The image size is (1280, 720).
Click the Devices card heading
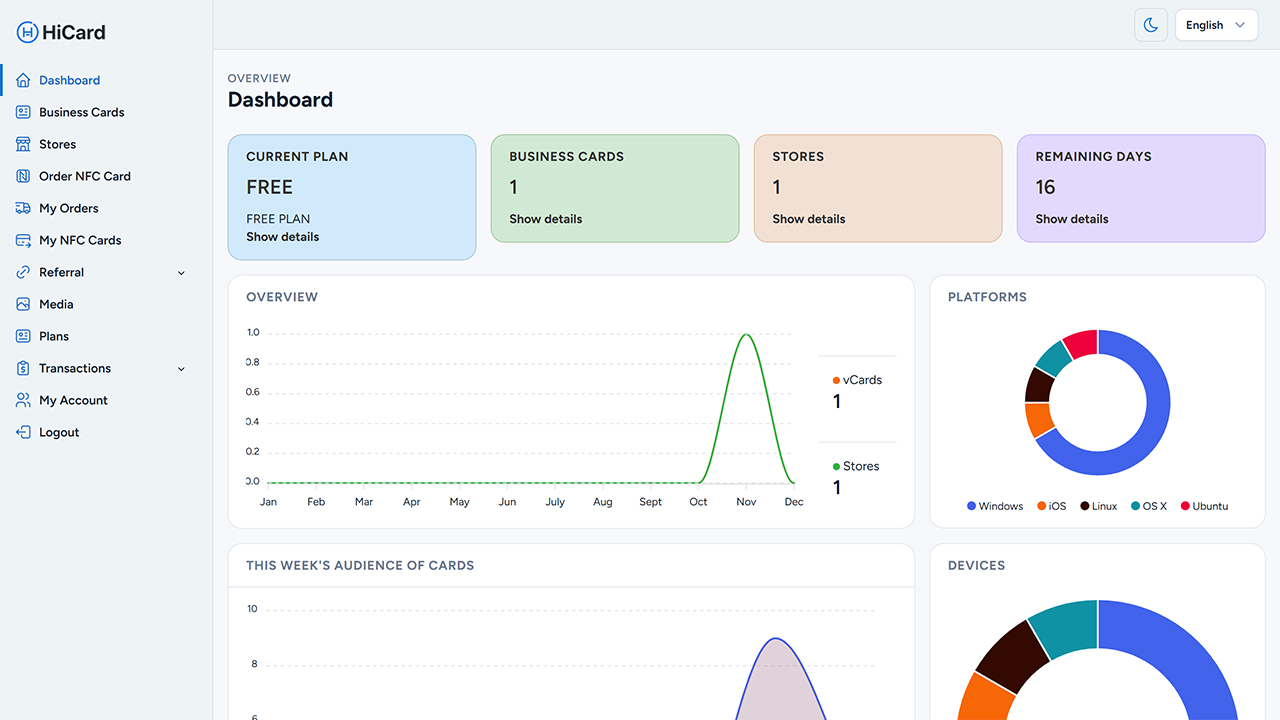coord(977,565)
